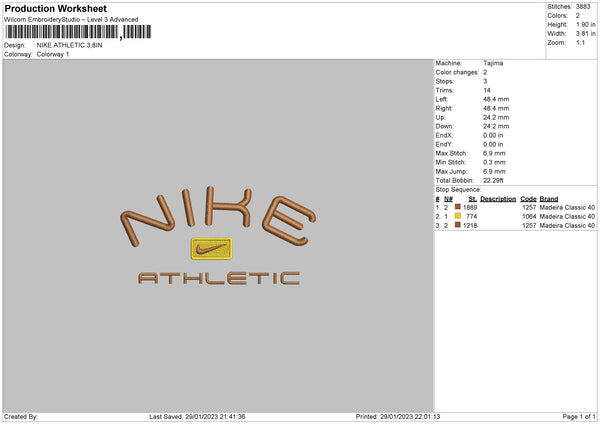Click the Left value 48.4 mm

tap(496, 99)
